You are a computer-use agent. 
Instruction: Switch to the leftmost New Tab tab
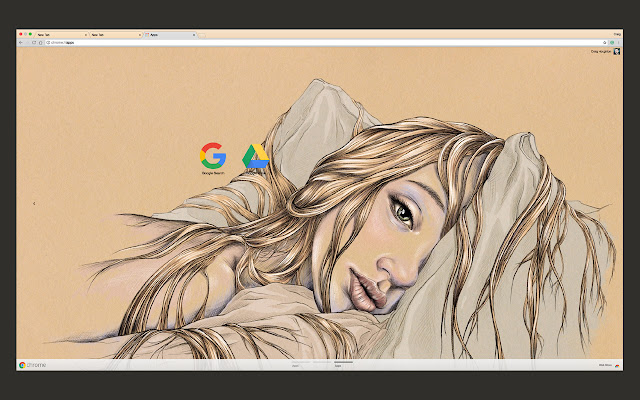(61, 35)
